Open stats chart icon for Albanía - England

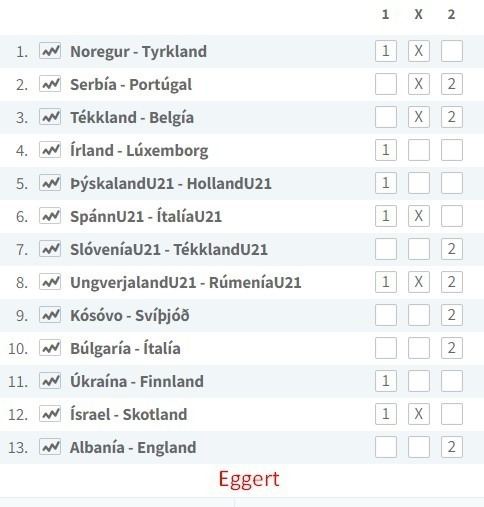50,447
